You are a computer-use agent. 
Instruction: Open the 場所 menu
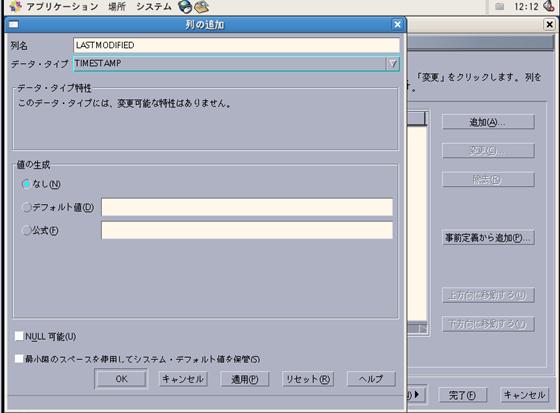coord(117,6)
